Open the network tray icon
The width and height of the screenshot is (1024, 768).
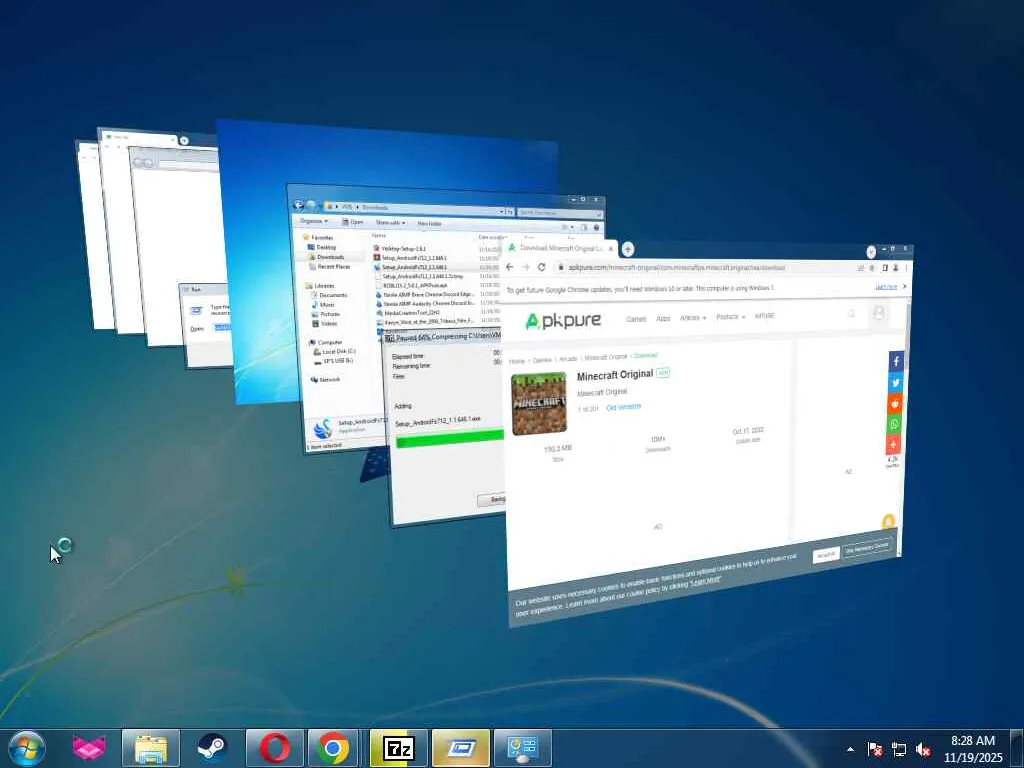899,749
